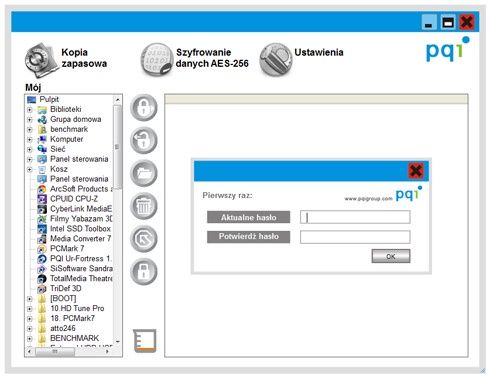
Task: Expand the Komputer tree node
Action: [x=30, y=139]
